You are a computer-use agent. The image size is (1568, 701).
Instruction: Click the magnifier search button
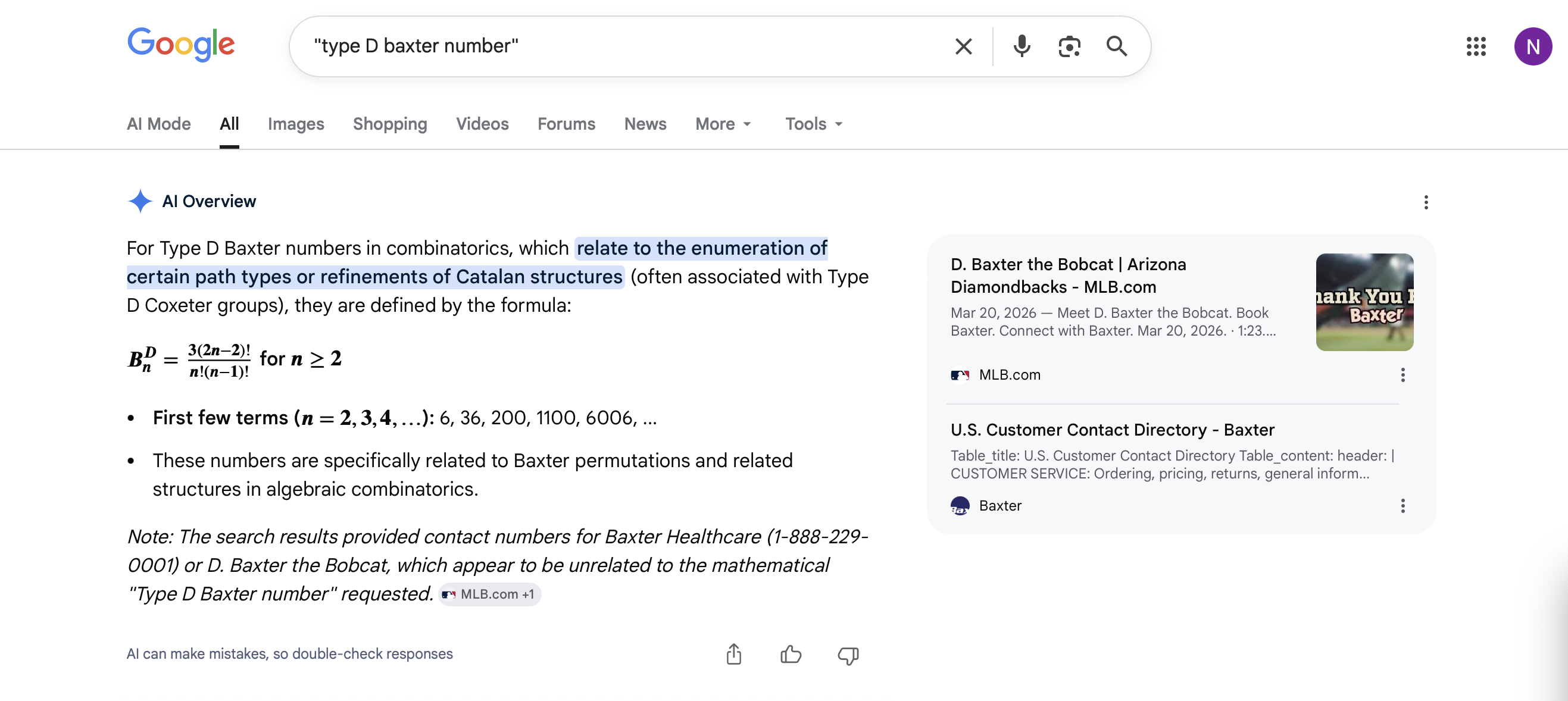coord(1116,46)
